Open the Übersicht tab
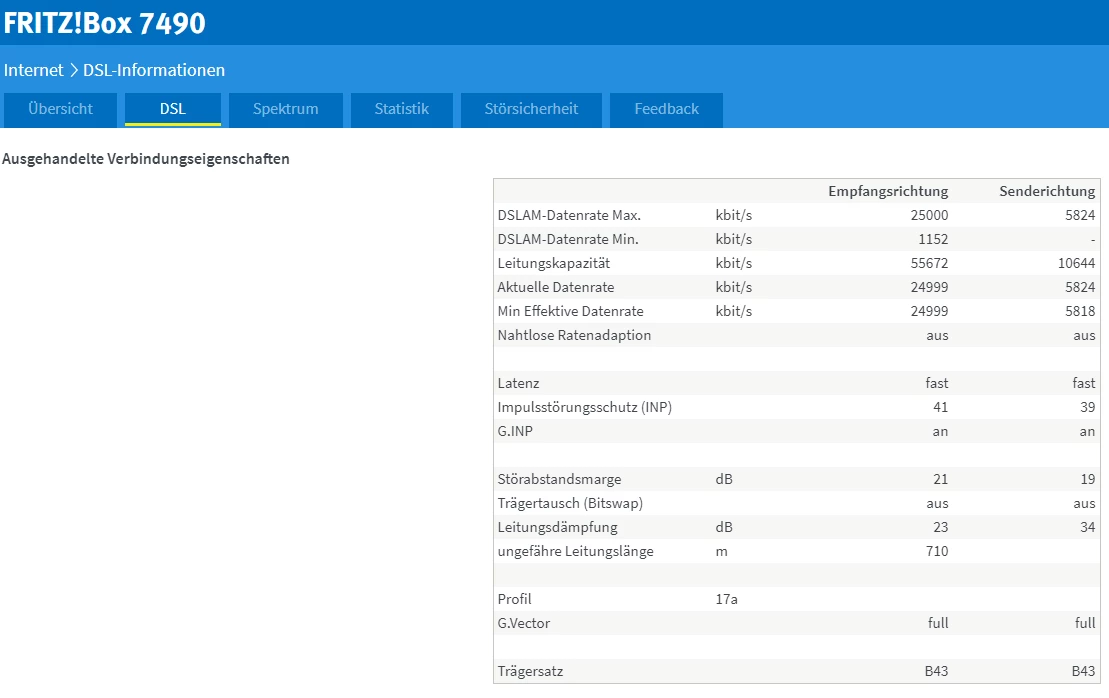Screen dimensions: 1109x698 61,109
